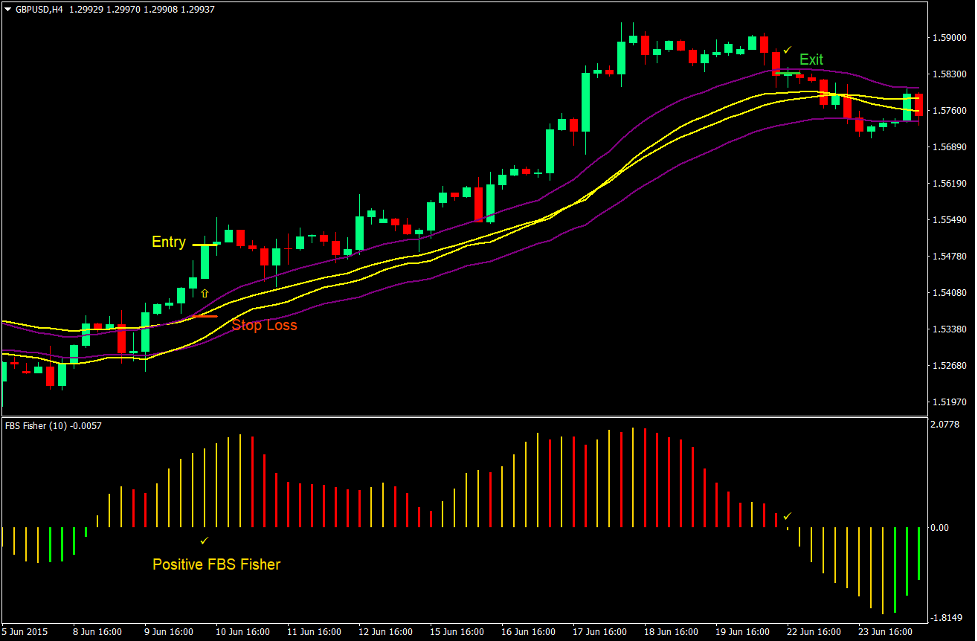This screenshot has width=977, height=641.
Task: Select the orange Stop Loss line marker
Action: pyautogui.click(x=205, y=316)
